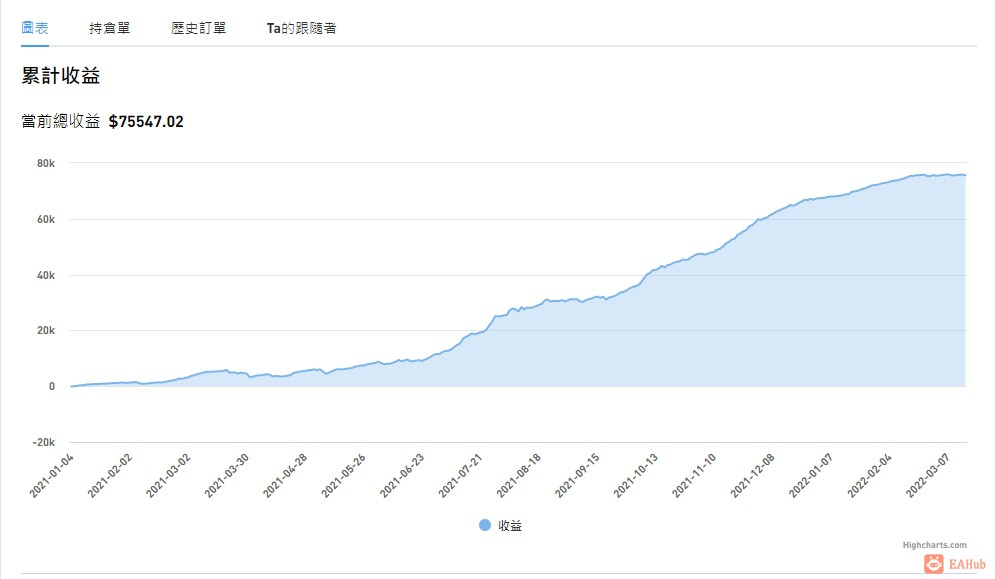Viewport: 995px width, 579px height.
Task: Click the 2021-03-30 date axis label
Action: tap(227, 476)
